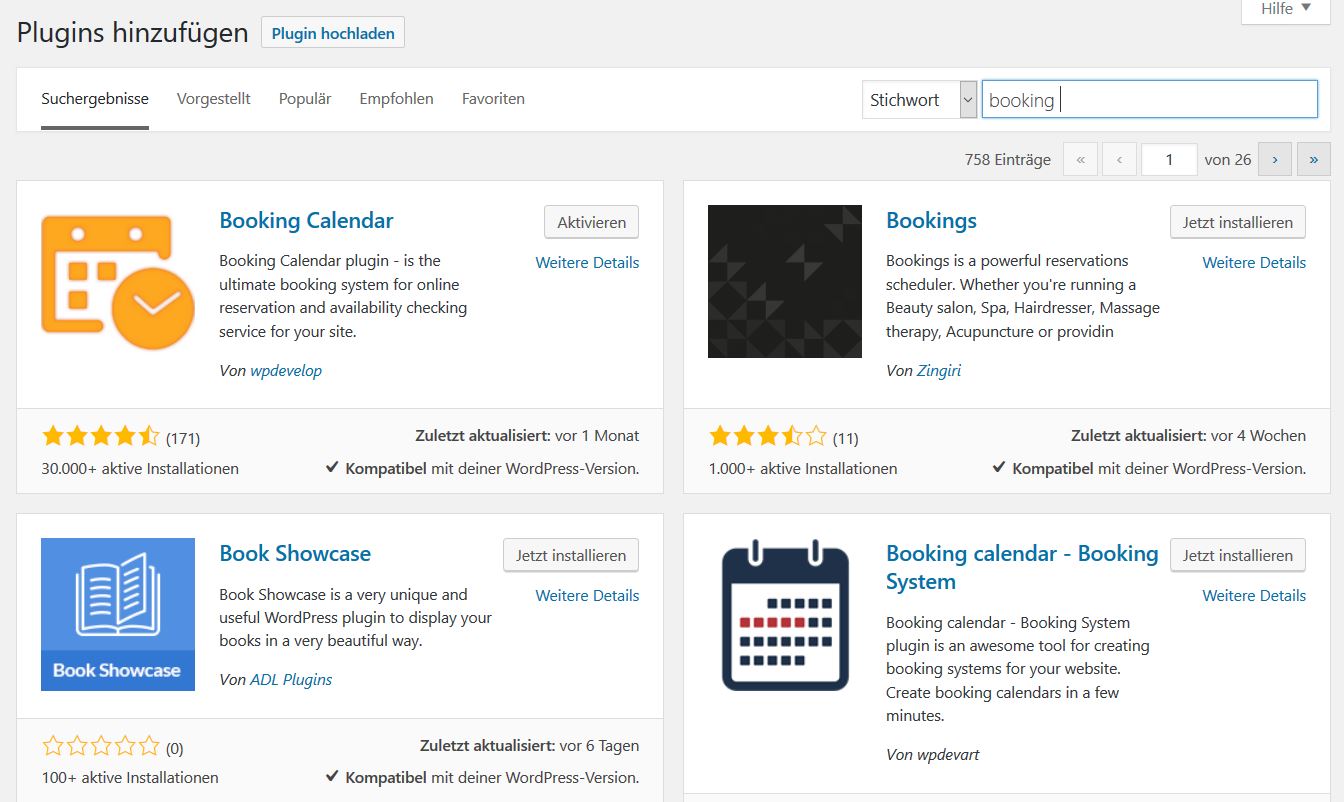Click Booking Calendar star rating

100,436
